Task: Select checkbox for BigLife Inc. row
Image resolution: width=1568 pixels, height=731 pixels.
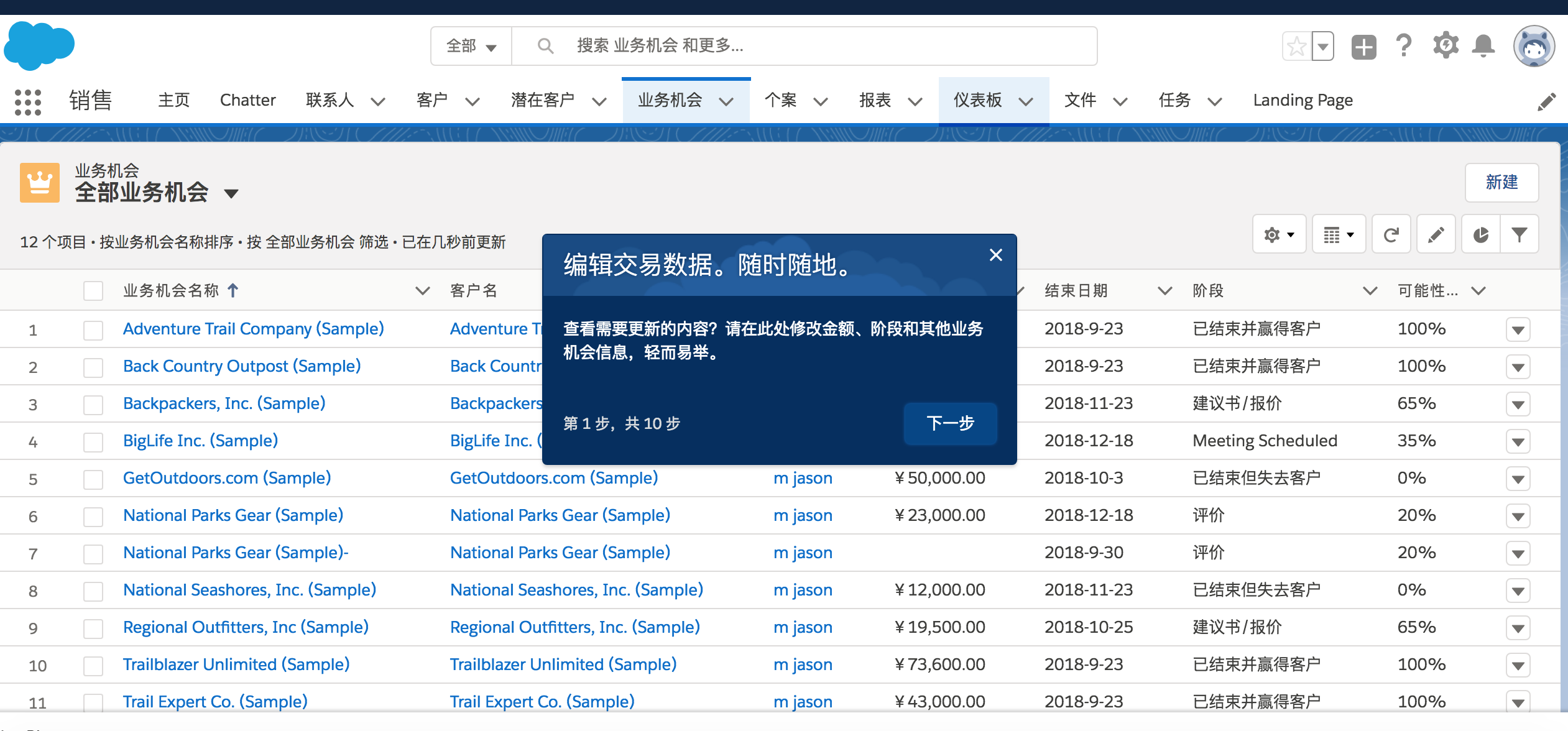Action: point(93,441)
